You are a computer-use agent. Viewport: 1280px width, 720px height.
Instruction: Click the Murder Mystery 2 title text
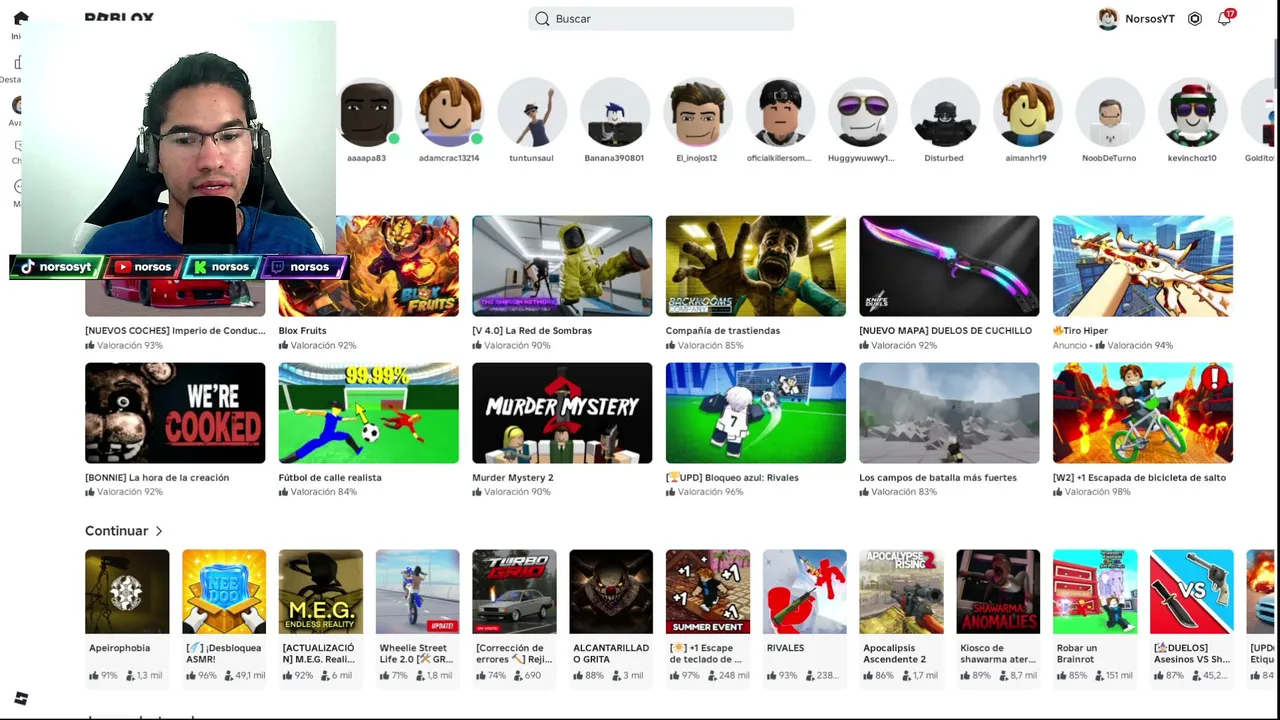(513, 478)
